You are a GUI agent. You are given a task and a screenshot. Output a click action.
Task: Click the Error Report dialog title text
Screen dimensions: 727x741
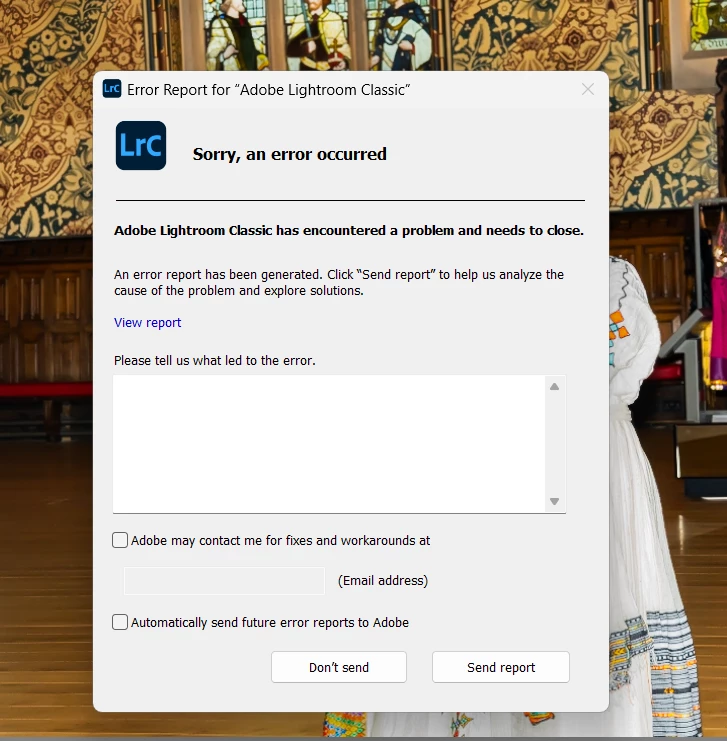click(x=268, y=90)
